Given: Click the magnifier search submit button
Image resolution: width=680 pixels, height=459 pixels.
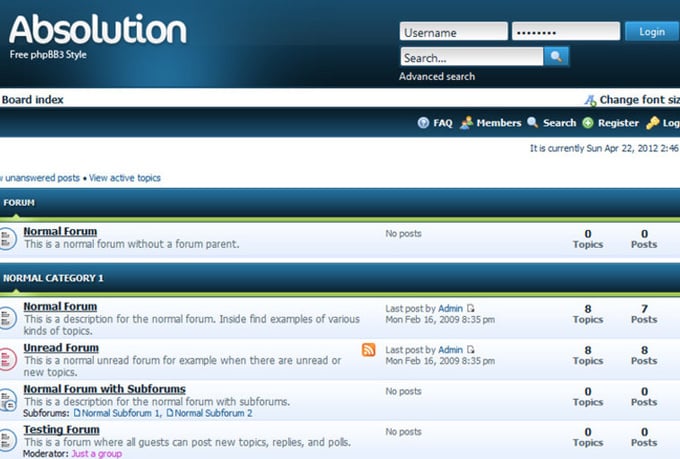Looking at the screenshot, I should coord(556,57).
